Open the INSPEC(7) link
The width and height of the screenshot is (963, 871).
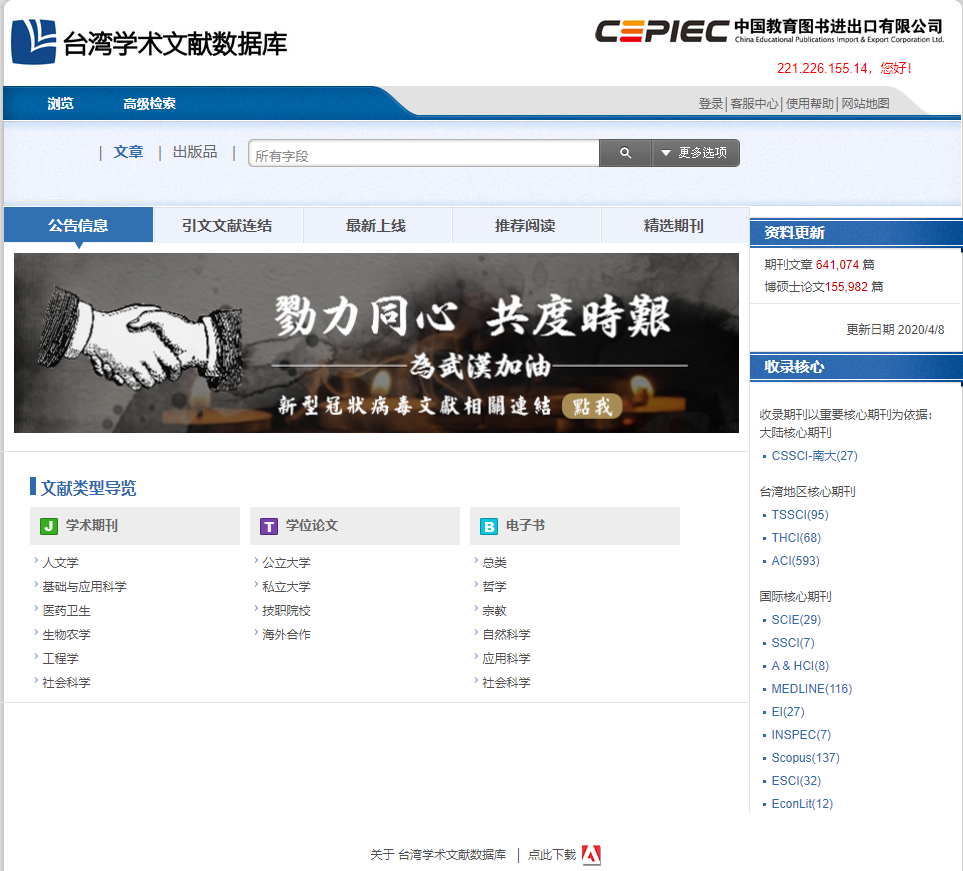801,735
